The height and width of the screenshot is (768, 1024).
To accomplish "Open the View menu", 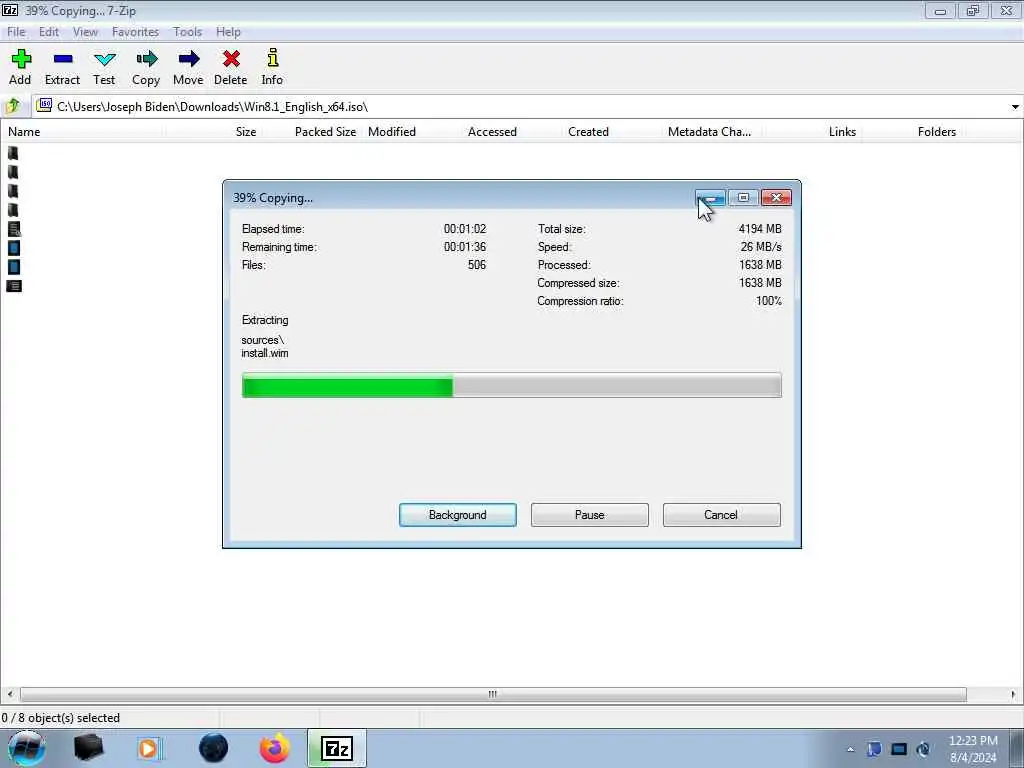I will (x=85, y=32).
